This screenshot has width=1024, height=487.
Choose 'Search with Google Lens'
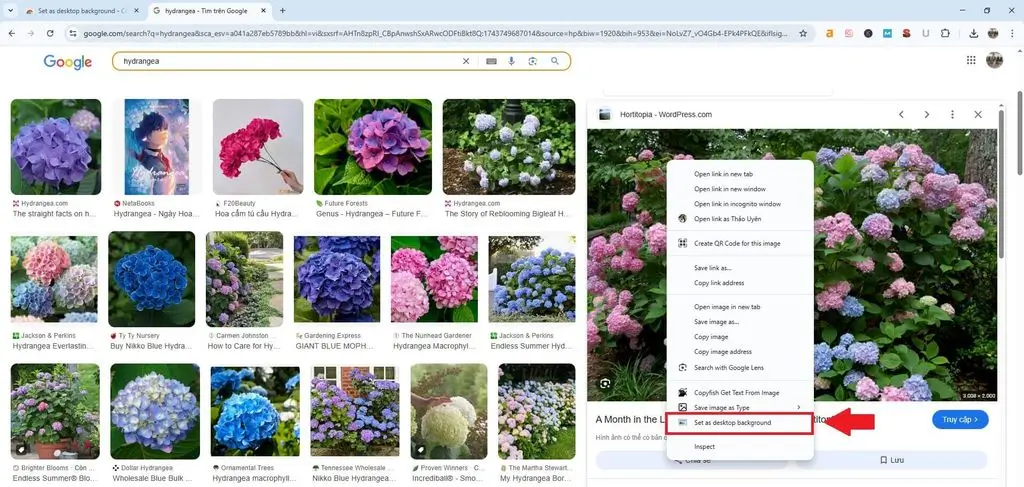pos(739,368)
